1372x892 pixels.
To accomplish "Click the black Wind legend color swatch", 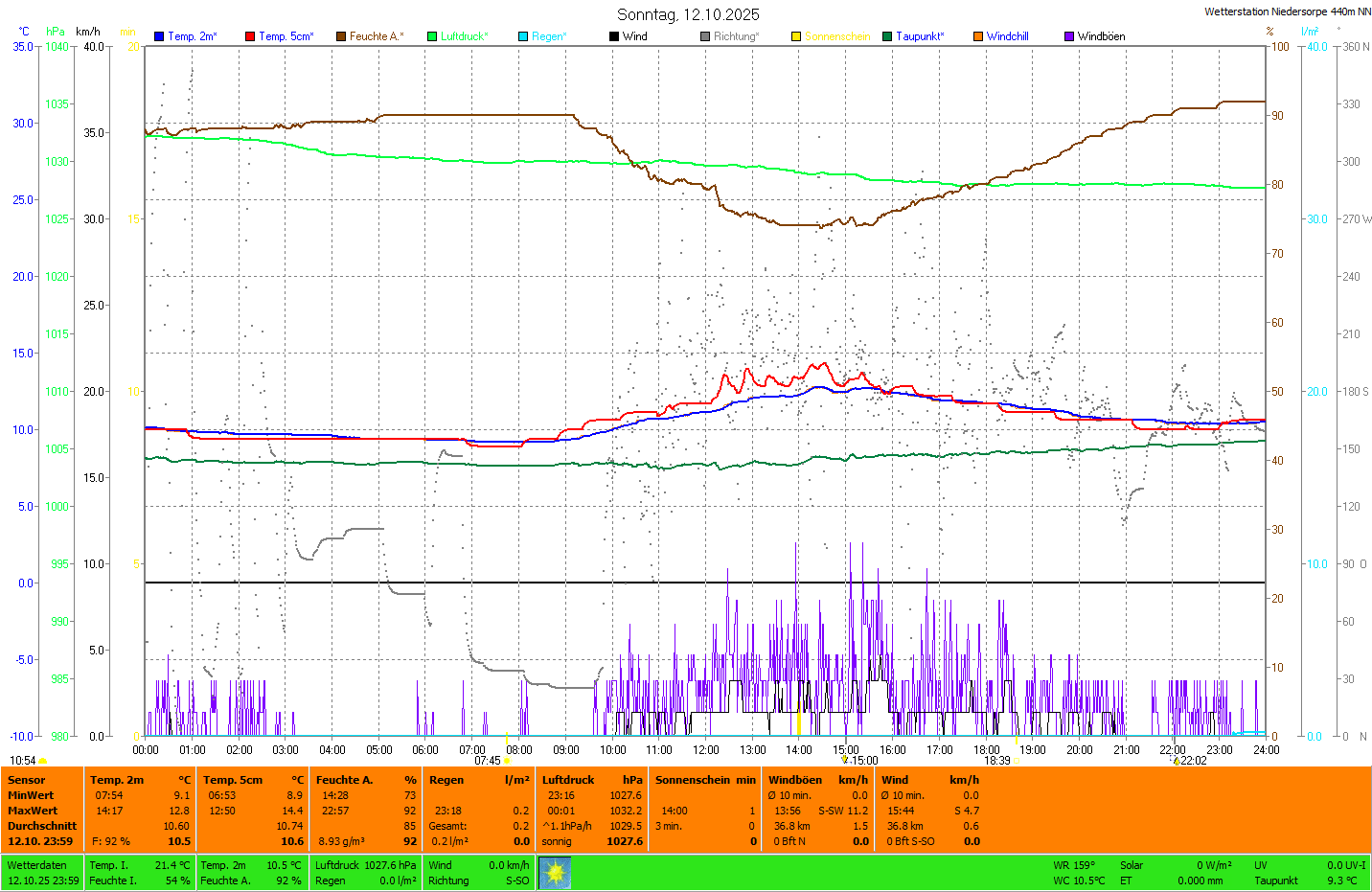I will click(x=614, y=36).
